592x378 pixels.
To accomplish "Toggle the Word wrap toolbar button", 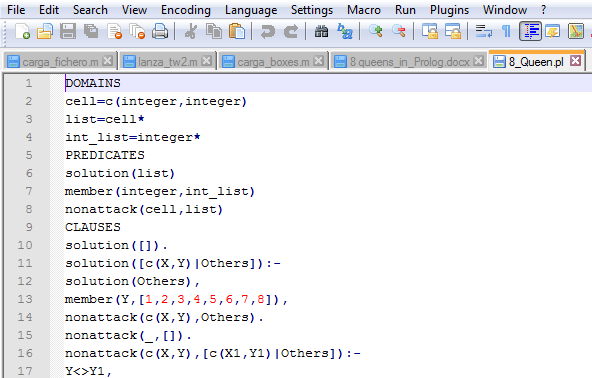I will 483,31.
